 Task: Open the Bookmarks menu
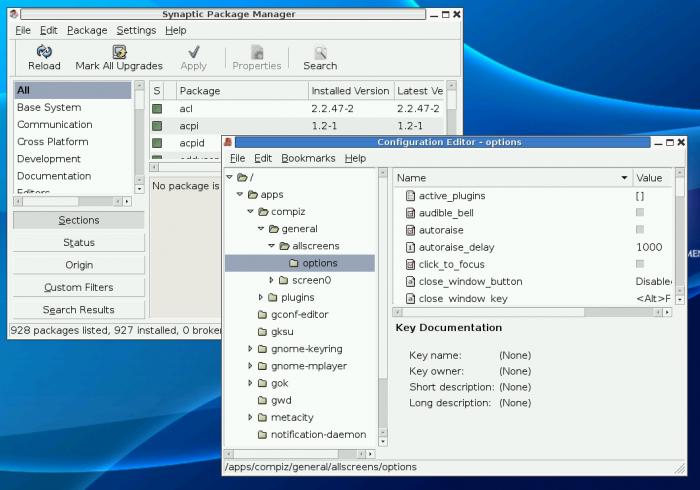pyautogui.click(x=308, y=158)
